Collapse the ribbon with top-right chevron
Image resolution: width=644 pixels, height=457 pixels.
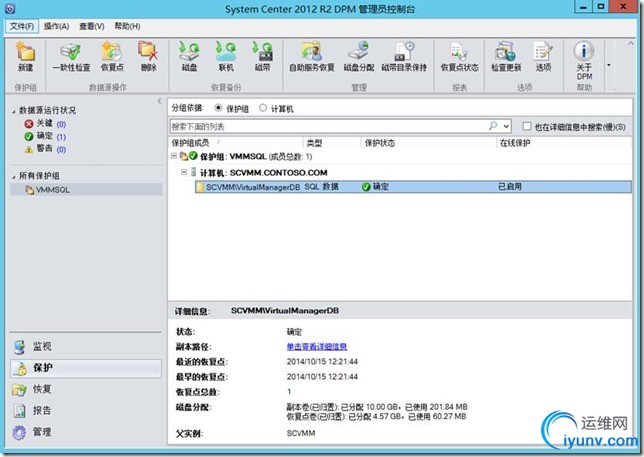[x=631, y=44]
